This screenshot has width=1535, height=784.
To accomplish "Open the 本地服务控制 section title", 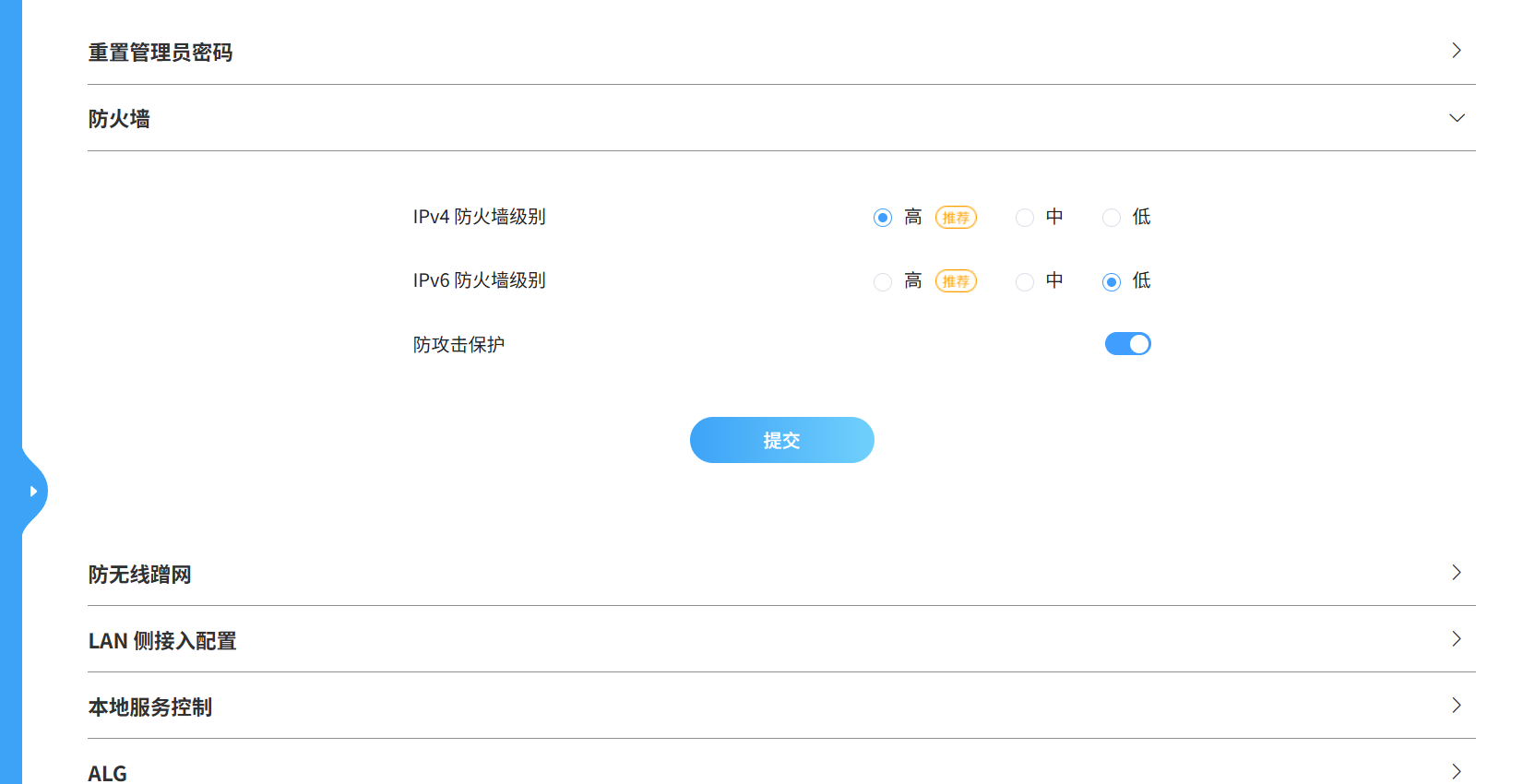I will pyautogui.click(x=150, y=707).
